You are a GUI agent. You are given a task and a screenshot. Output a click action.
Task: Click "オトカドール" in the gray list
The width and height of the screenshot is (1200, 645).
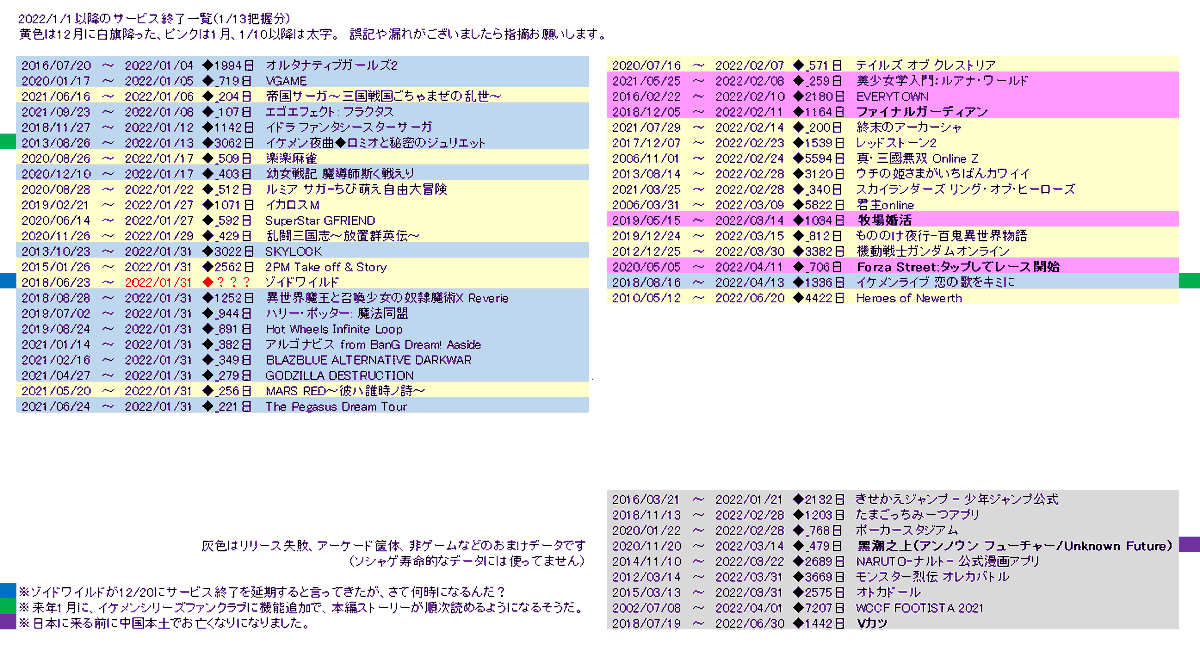tap(889, 592)
